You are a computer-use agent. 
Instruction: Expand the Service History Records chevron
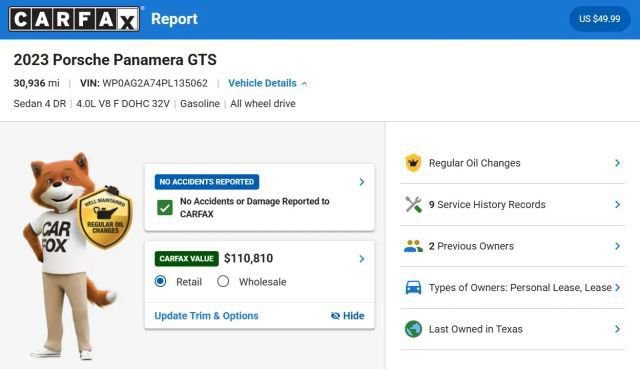(x=618, y=205)
